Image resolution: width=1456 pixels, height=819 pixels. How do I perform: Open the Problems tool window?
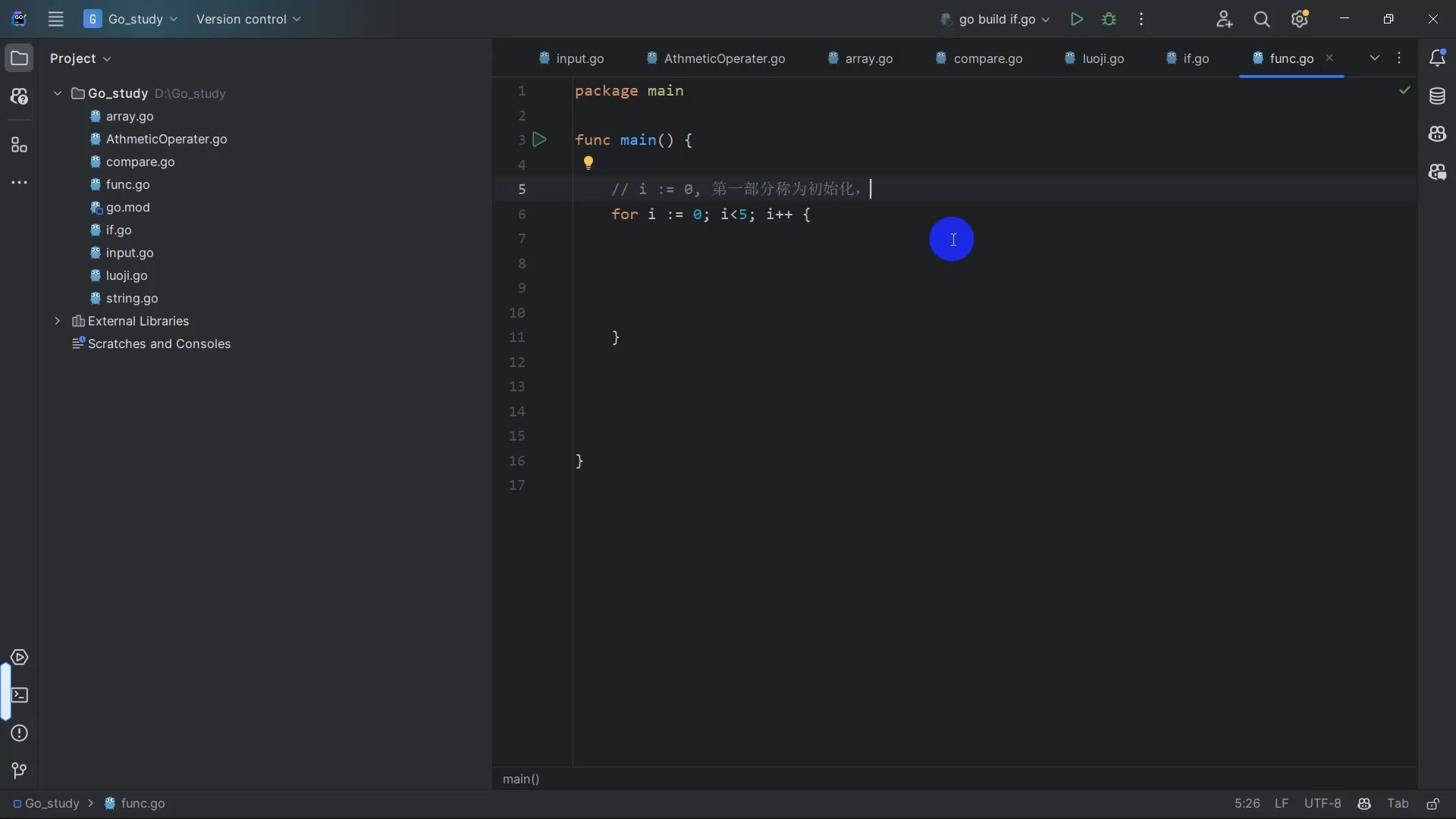click(20, 733)
